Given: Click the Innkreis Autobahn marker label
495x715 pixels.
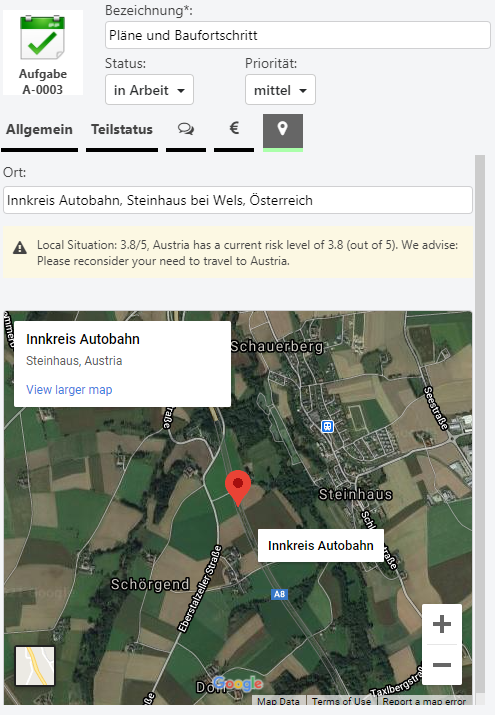Looking at the screenshot, I should 321,545.
